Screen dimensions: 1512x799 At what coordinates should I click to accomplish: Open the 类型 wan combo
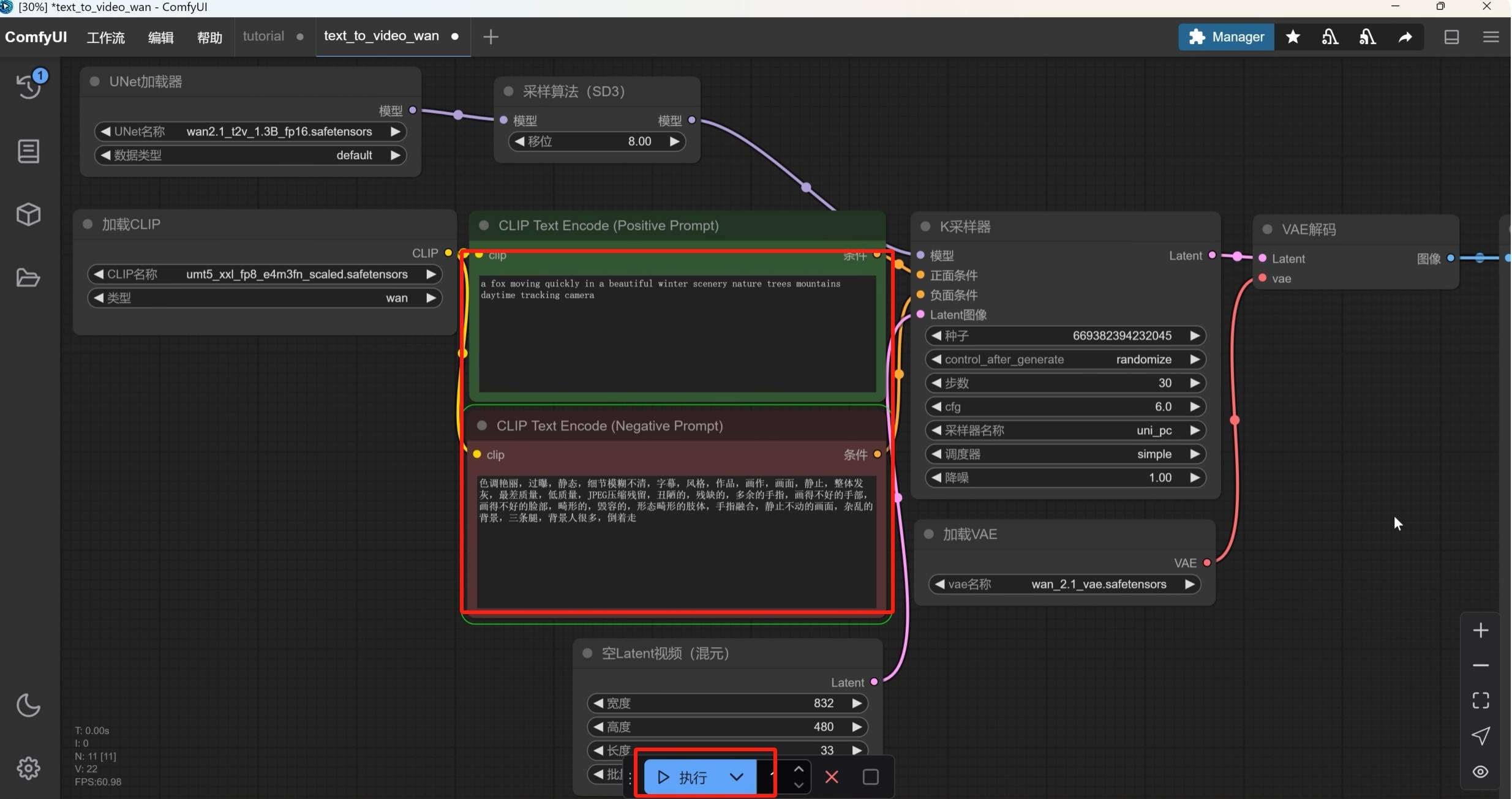coord(265,298)
